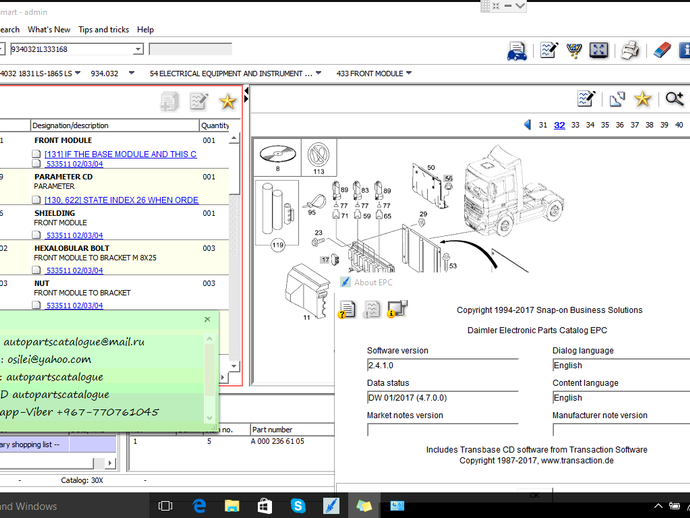The width and height of the screenshot is (690, 518).
Task: Select CD thumbnail item 8
Action: click(278, 157)
